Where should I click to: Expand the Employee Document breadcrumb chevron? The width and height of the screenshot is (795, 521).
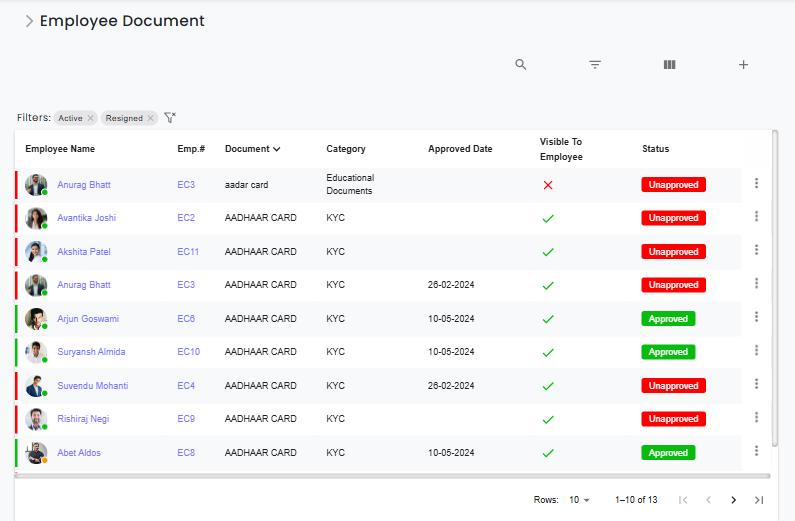click(29, 21)
